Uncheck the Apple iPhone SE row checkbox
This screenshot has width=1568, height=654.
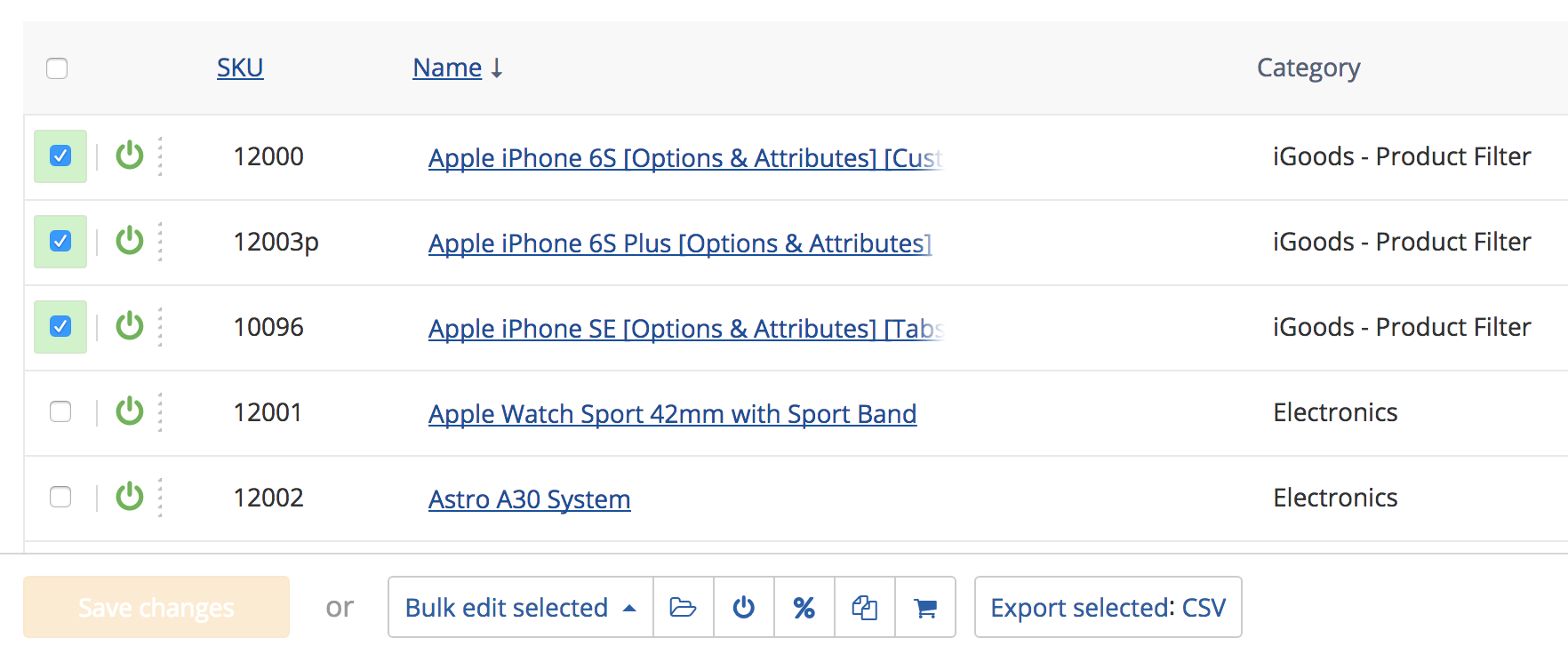pyautogui.click(x=60, y=326)
